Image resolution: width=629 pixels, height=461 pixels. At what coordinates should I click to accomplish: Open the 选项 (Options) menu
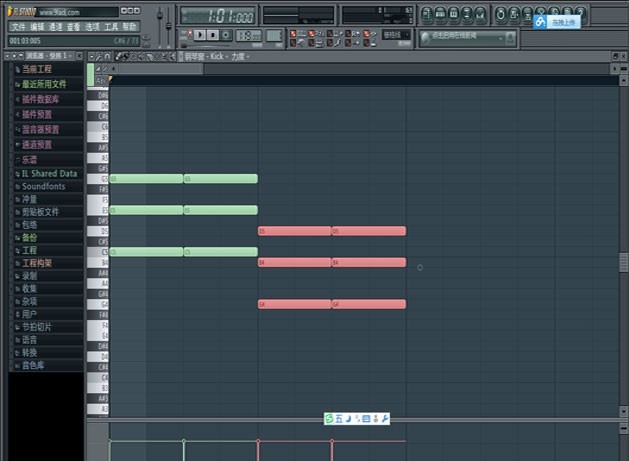coord(92,27)
